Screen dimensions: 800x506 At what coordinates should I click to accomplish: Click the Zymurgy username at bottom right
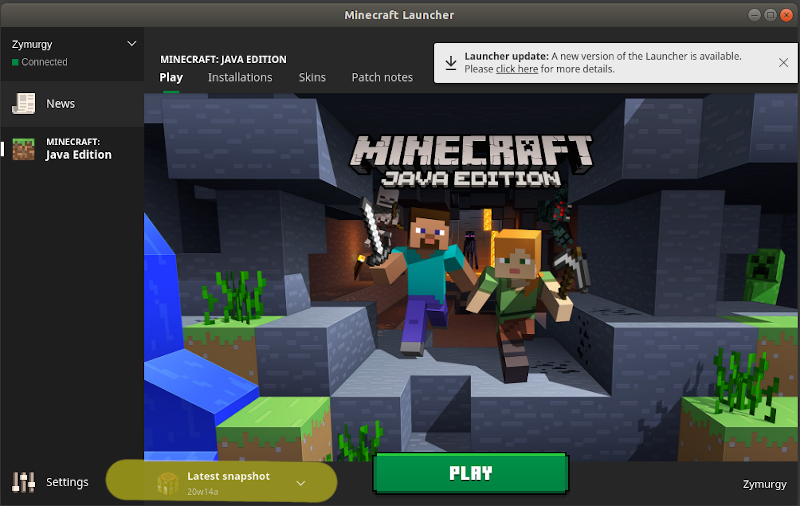tap(764, 484)
